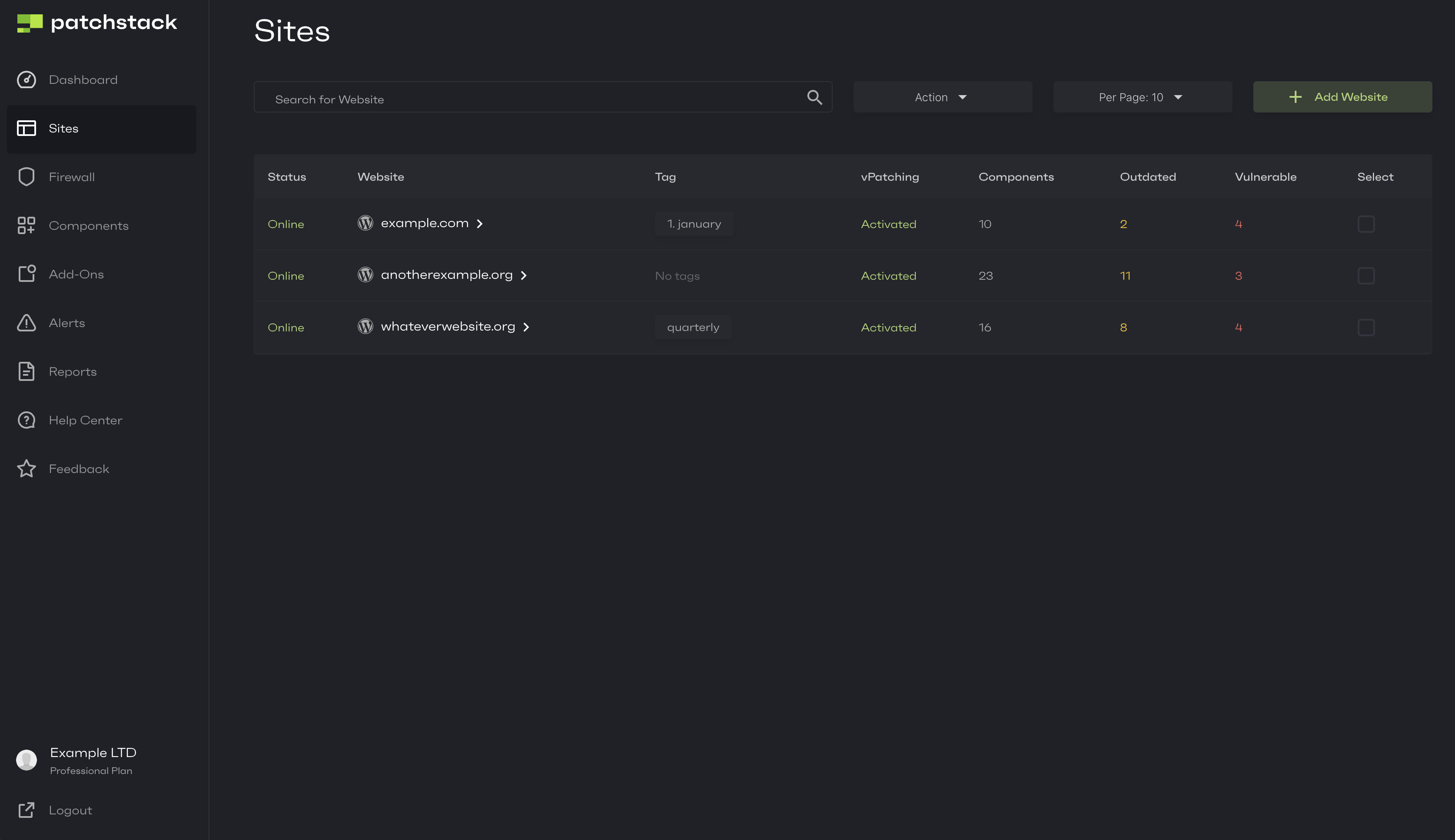The width and height of the screenshot is (1455, 840).
Task: Click the Alerts warning triangle icon
Action: pyautogui.click(x=26, y=323)
